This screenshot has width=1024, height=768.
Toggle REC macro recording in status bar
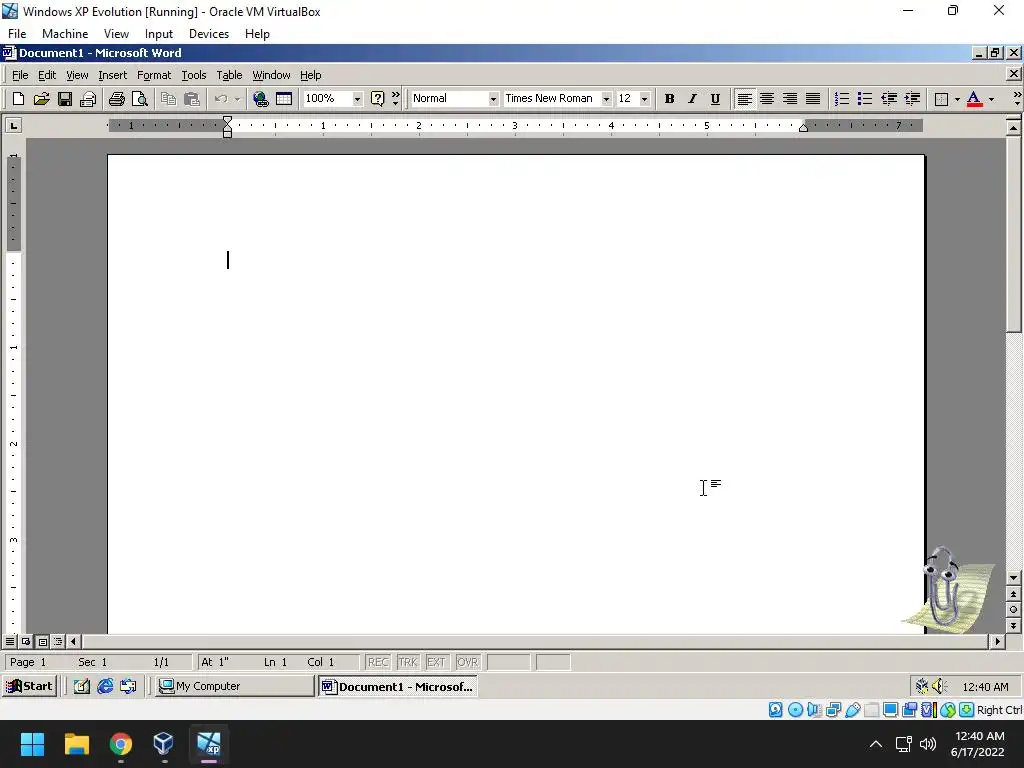378,662
